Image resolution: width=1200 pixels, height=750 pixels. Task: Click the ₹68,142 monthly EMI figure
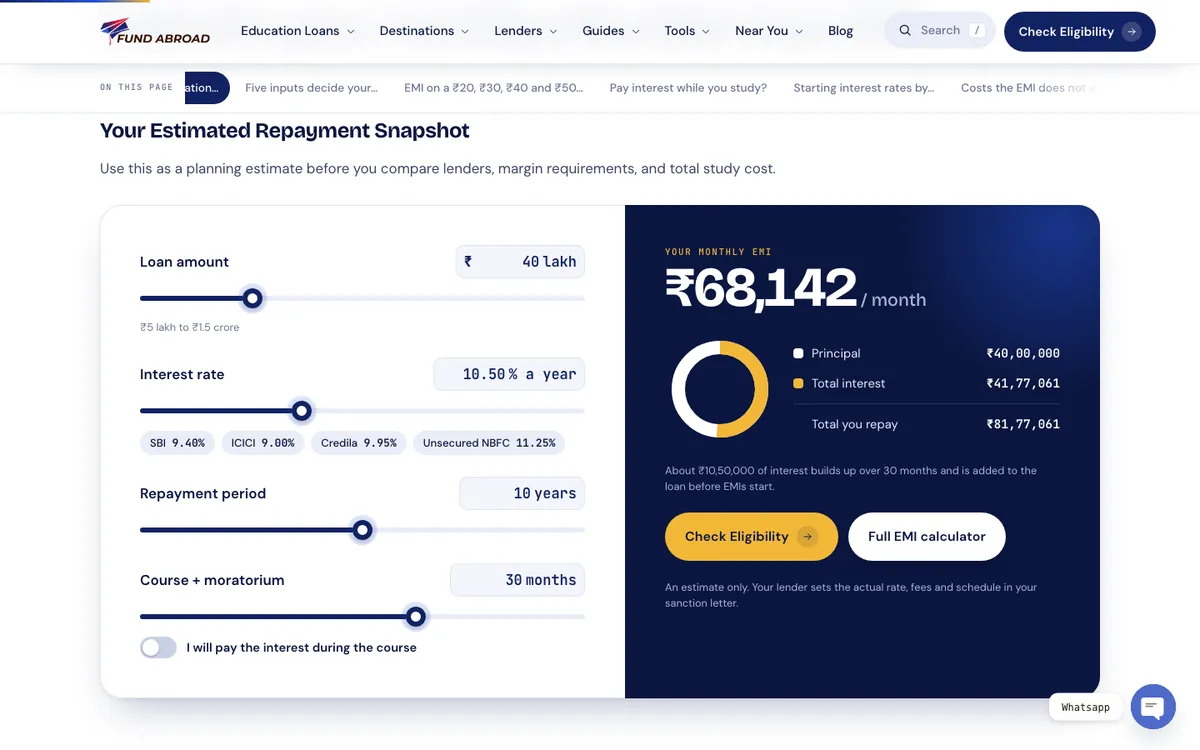761,289
